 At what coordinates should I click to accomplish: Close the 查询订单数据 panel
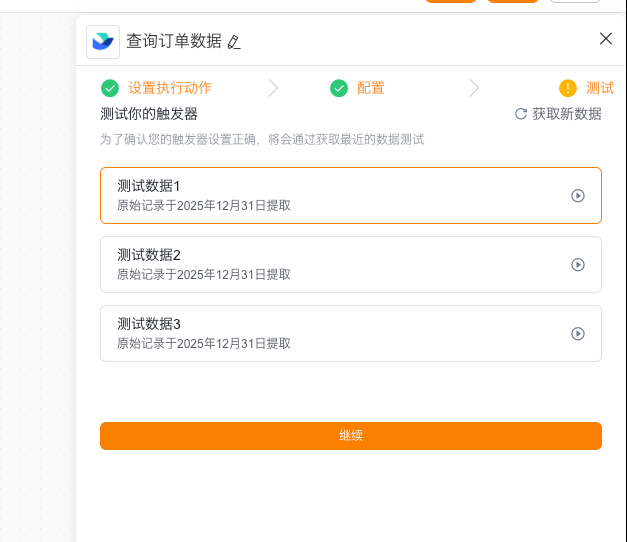(605, 39)
